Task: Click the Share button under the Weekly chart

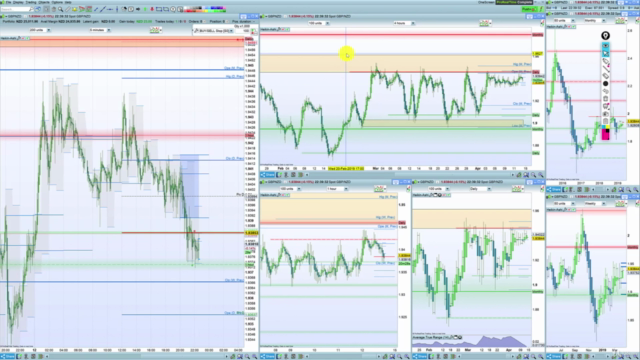Action: [x=554, y=356]
